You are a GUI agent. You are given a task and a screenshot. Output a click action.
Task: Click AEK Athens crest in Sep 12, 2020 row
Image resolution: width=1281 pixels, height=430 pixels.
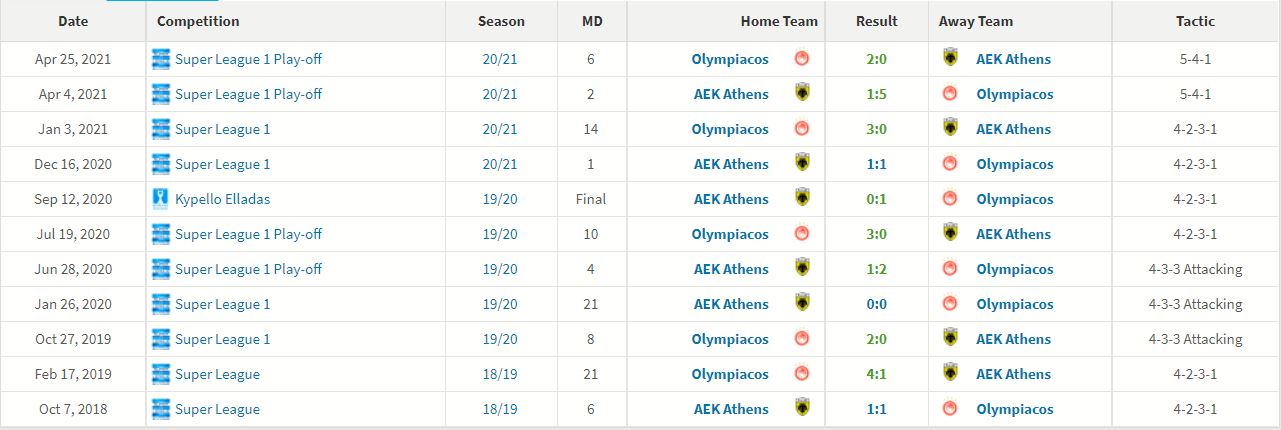(802, 199)
